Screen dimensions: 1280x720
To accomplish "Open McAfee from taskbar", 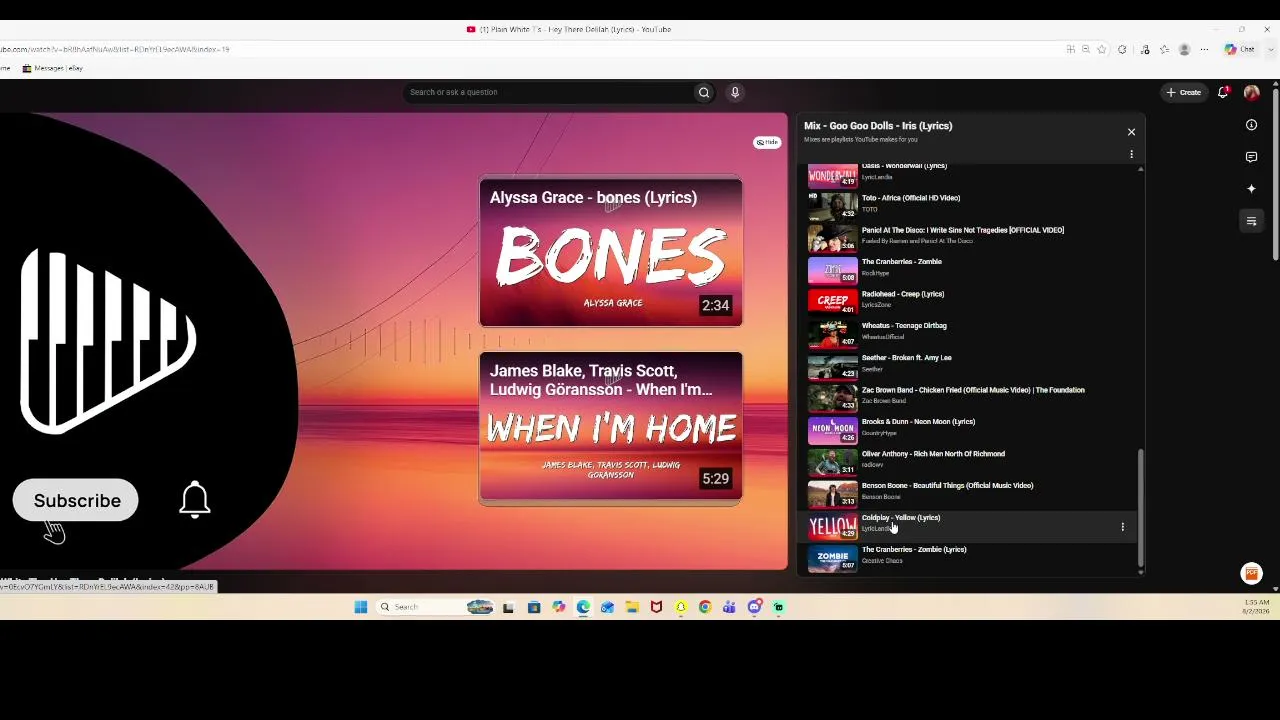I will pyautogui.click(x=656, y=607).
